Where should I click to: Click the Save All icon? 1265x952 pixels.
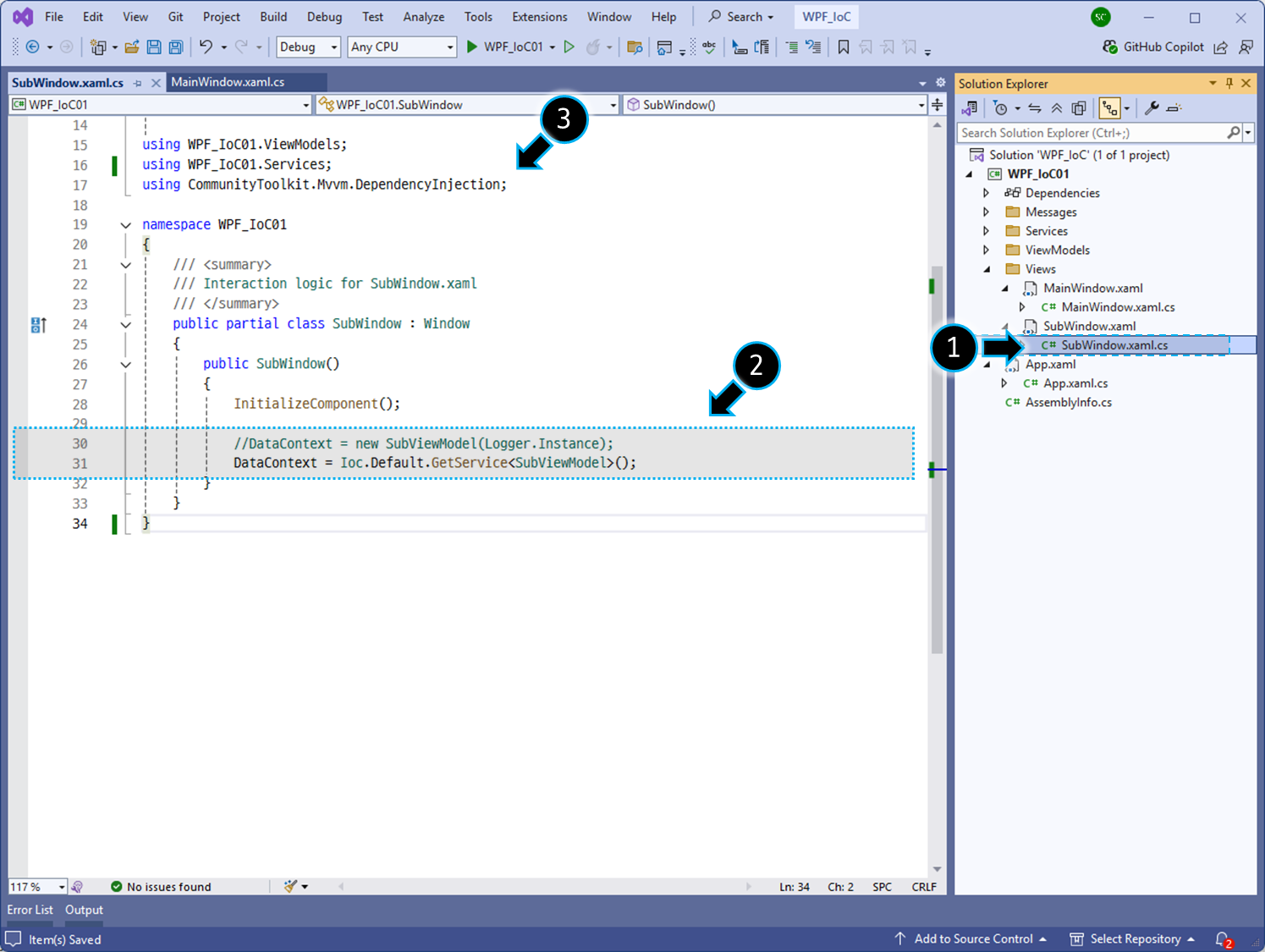176,47
